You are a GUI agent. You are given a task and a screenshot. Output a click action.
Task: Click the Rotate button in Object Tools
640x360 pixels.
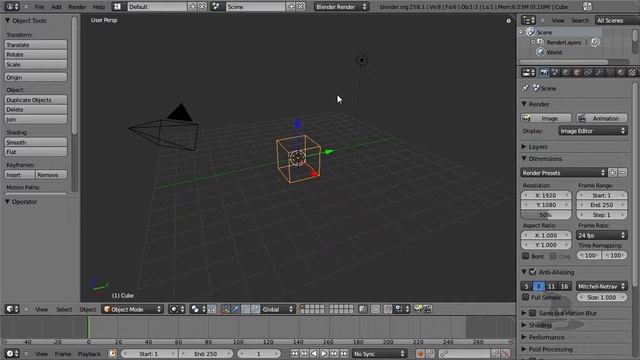pos(36,54)
